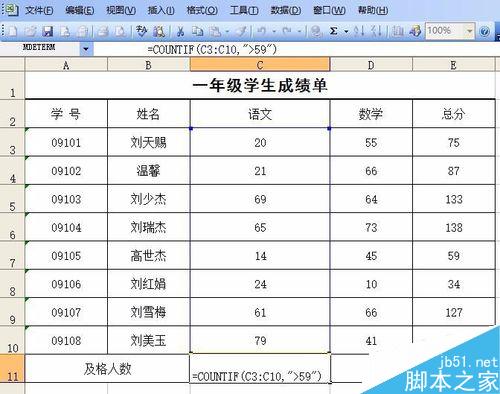Click the Undo arrow icon
Viewport: 500px width, 394px height.
(262, 31)
